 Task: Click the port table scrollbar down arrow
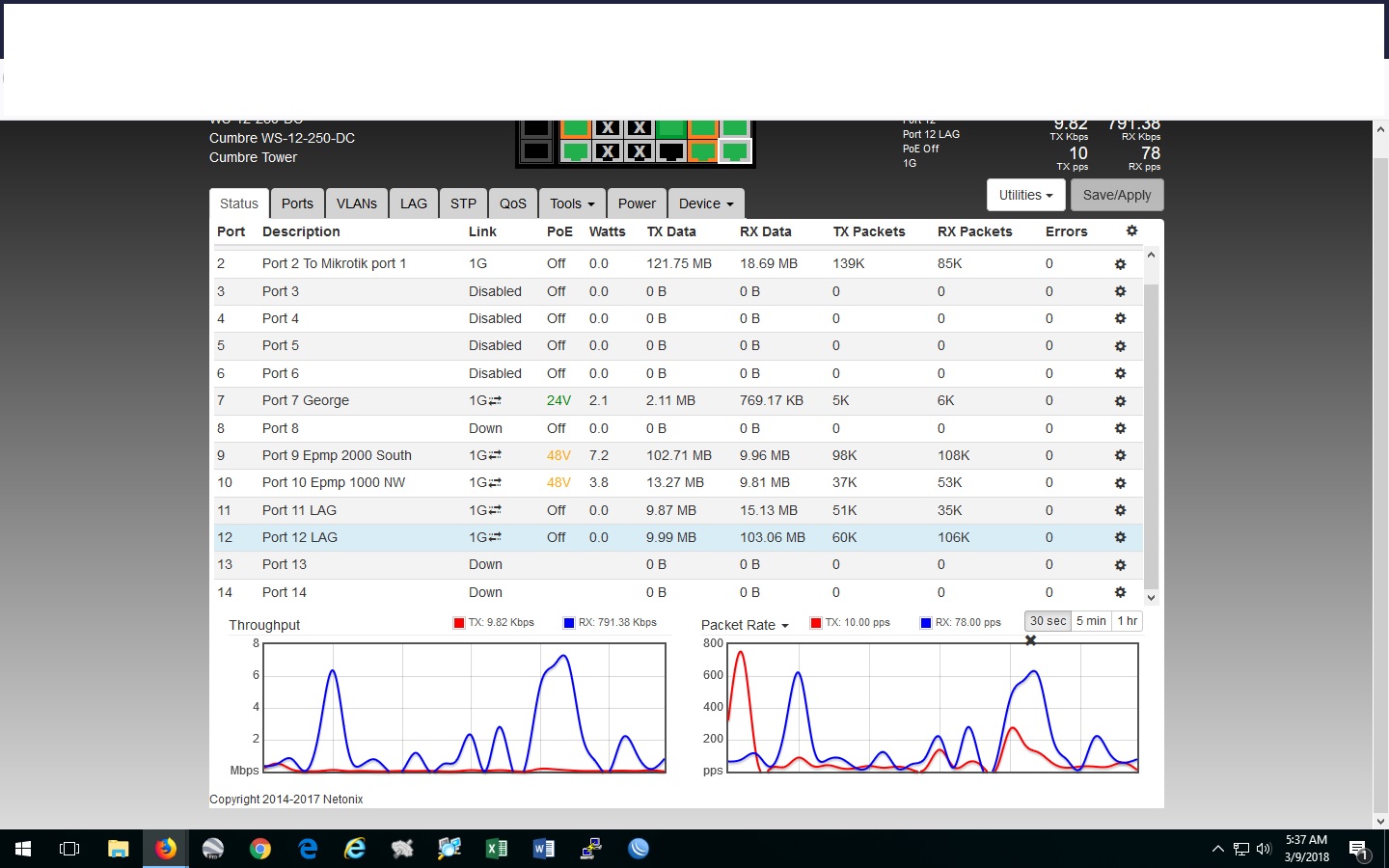pyautogui.click(x=1151, y=598)
